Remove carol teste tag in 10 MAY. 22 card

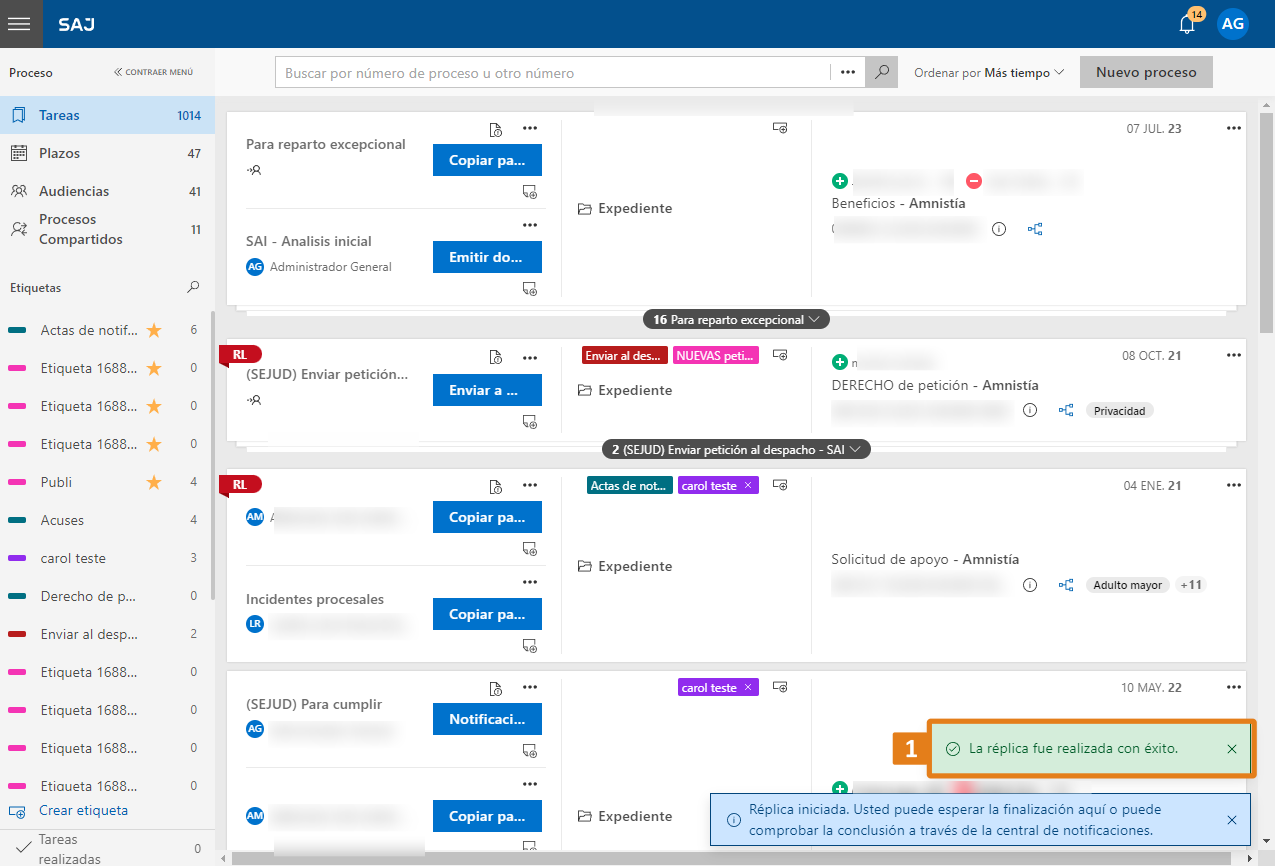tap(748, 688)
